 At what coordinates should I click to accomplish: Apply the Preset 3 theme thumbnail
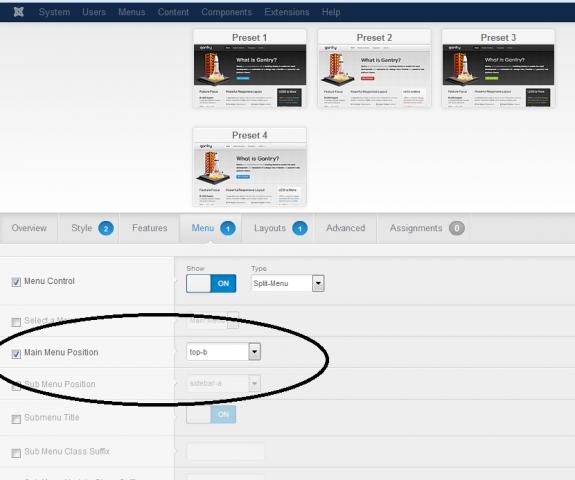[x=498, y=69]
